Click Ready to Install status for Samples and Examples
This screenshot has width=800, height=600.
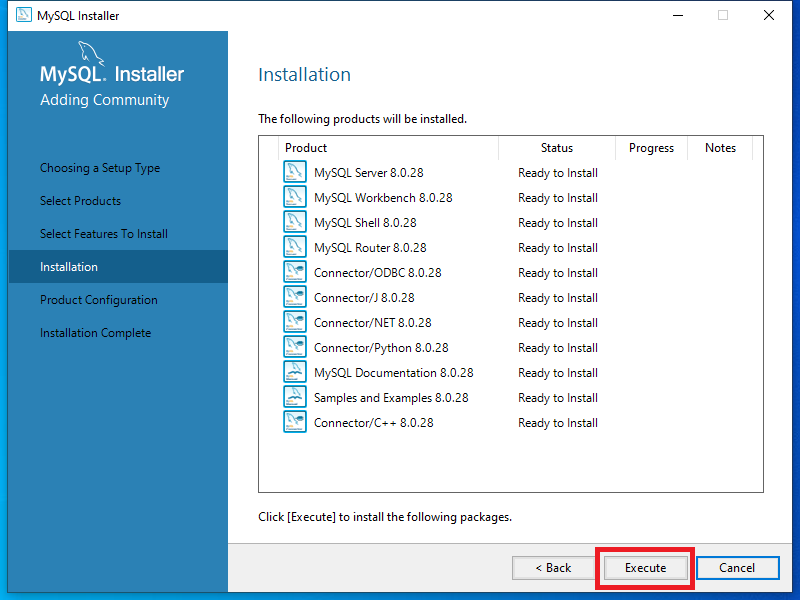[x=558, y=398]
